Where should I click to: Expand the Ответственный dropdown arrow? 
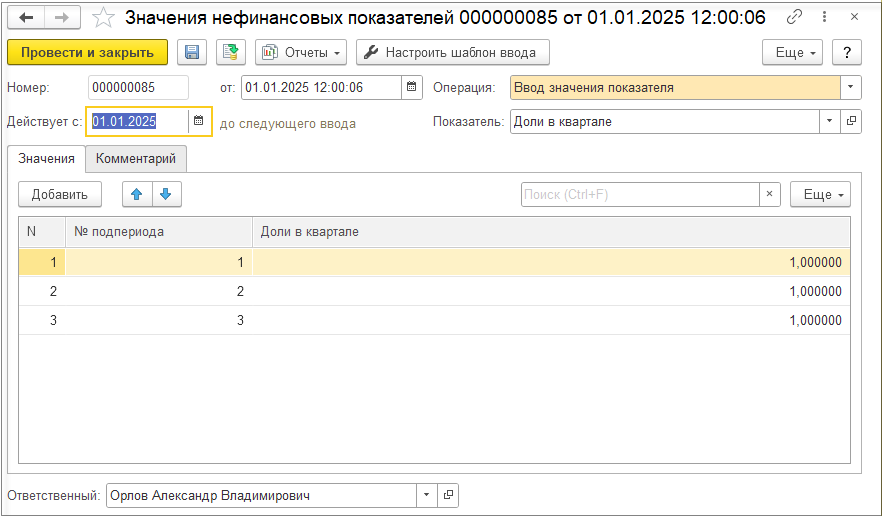click(x=427, y=495)
